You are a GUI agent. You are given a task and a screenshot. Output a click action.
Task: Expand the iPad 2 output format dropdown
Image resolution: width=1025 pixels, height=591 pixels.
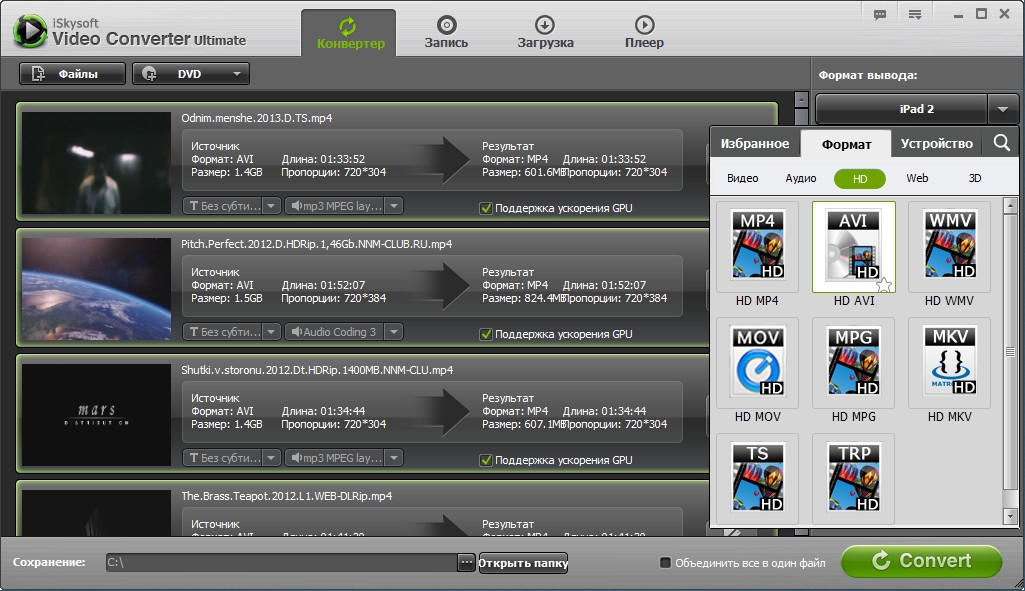(x=1003, y=109)
